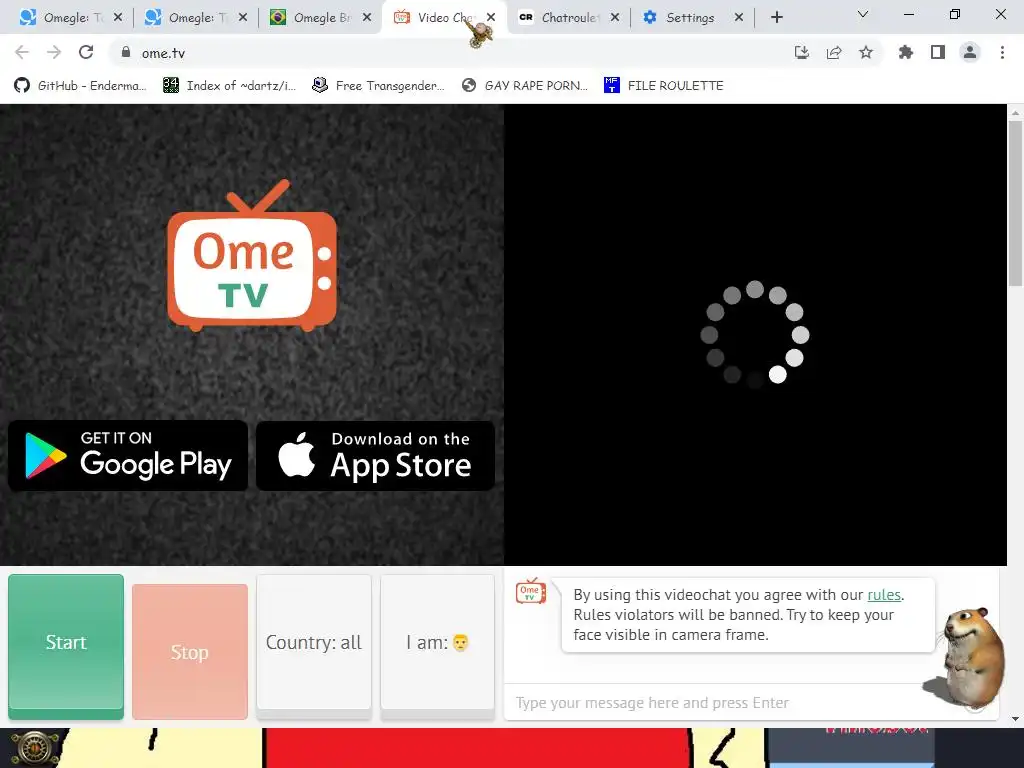
Task: Click the share page icon
Action: click(834, 52)
